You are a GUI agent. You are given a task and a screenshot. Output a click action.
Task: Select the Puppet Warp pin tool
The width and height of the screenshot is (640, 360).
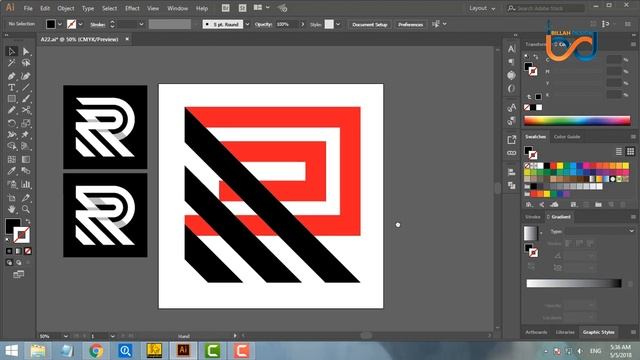pos(26,134)
